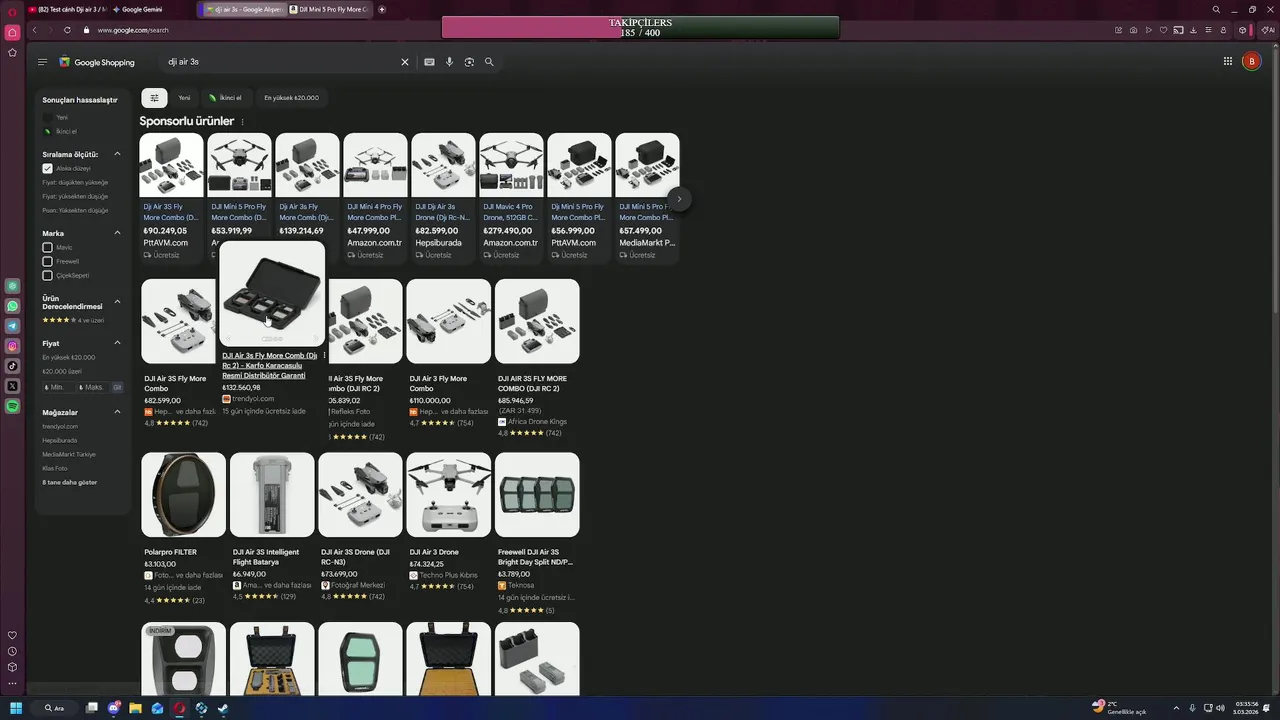
Task: Start voice search with the microphone
Action: [449, 62]
